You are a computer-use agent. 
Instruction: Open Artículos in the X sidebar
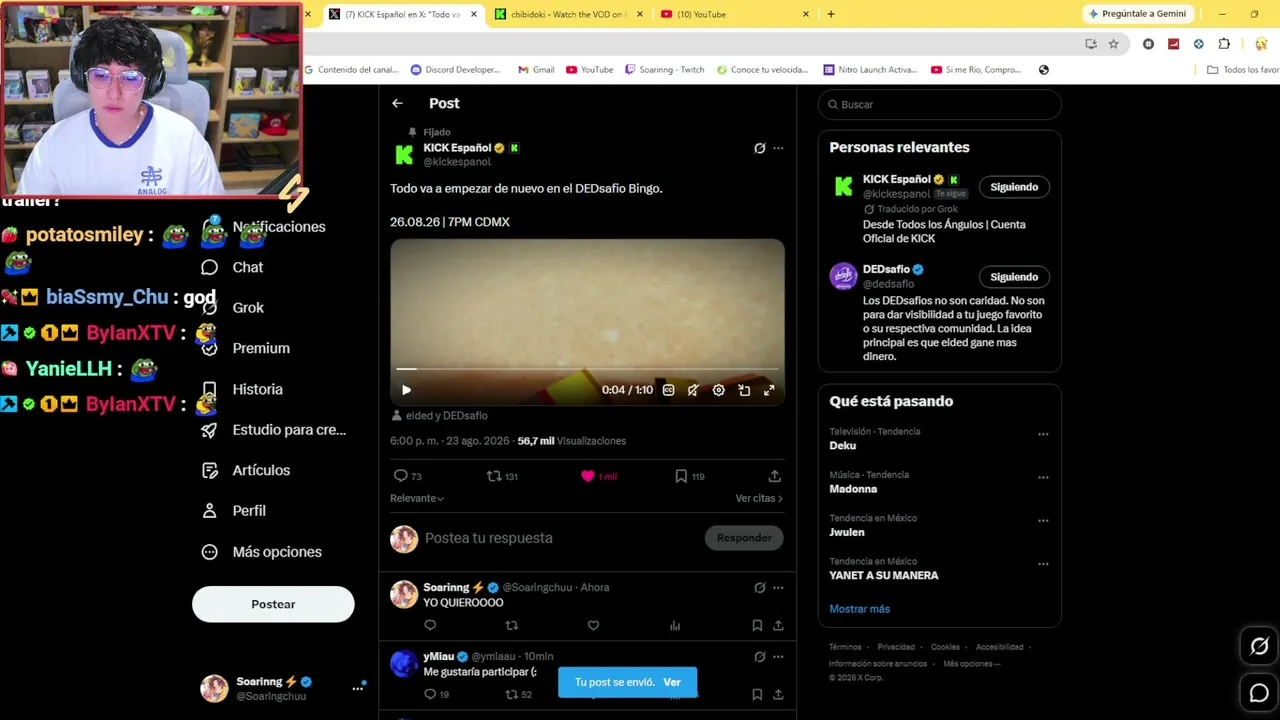coord(246,470)
